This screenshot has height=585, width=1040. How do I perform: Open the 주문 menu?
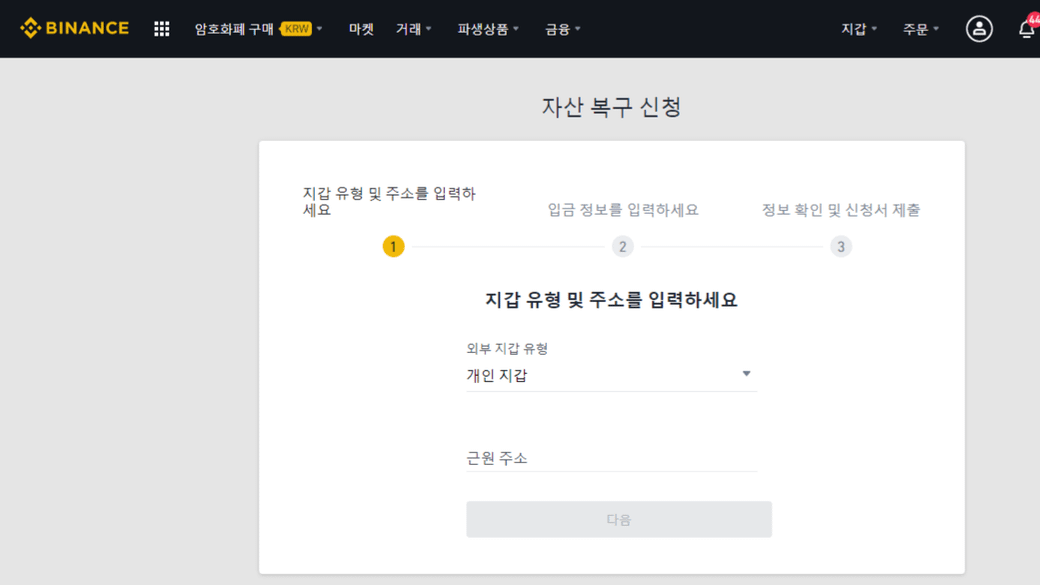(x=920, y=29)
